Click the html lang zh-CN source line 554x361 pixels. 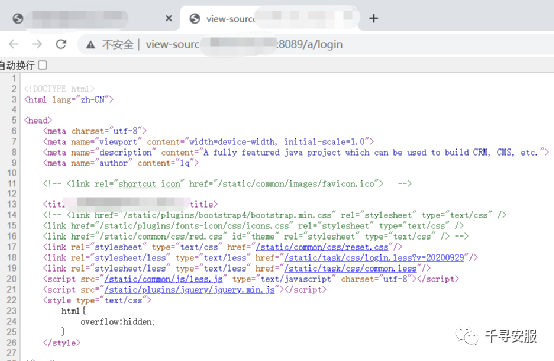pyautogui.click(x=69, y=100)
